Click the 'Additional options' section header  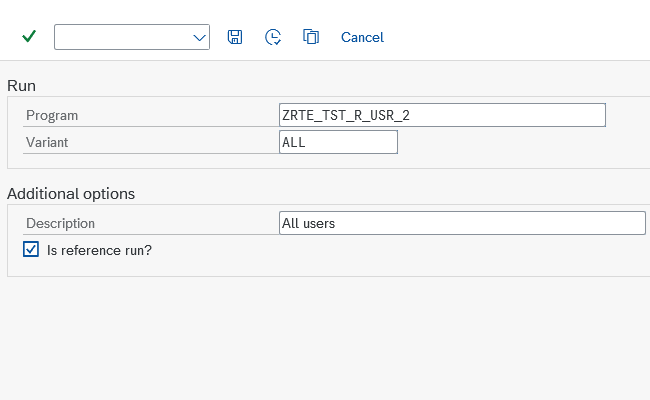71,194
